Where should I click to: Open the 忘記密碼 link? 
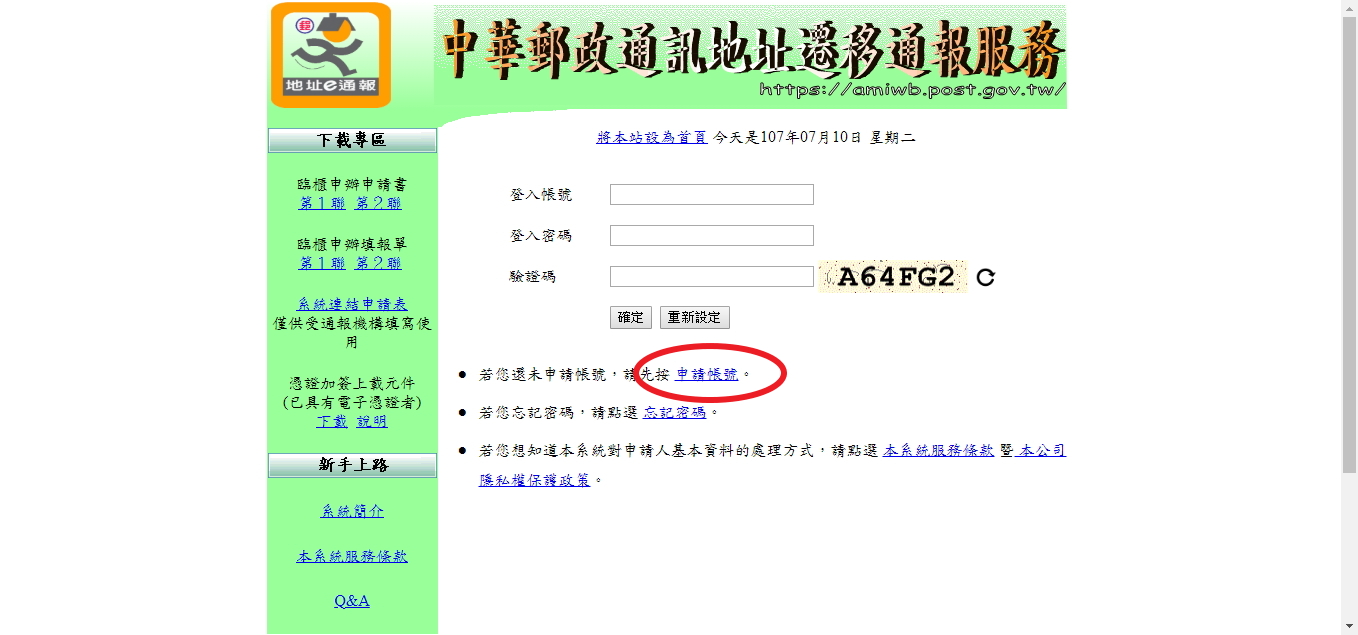[675, 412]
